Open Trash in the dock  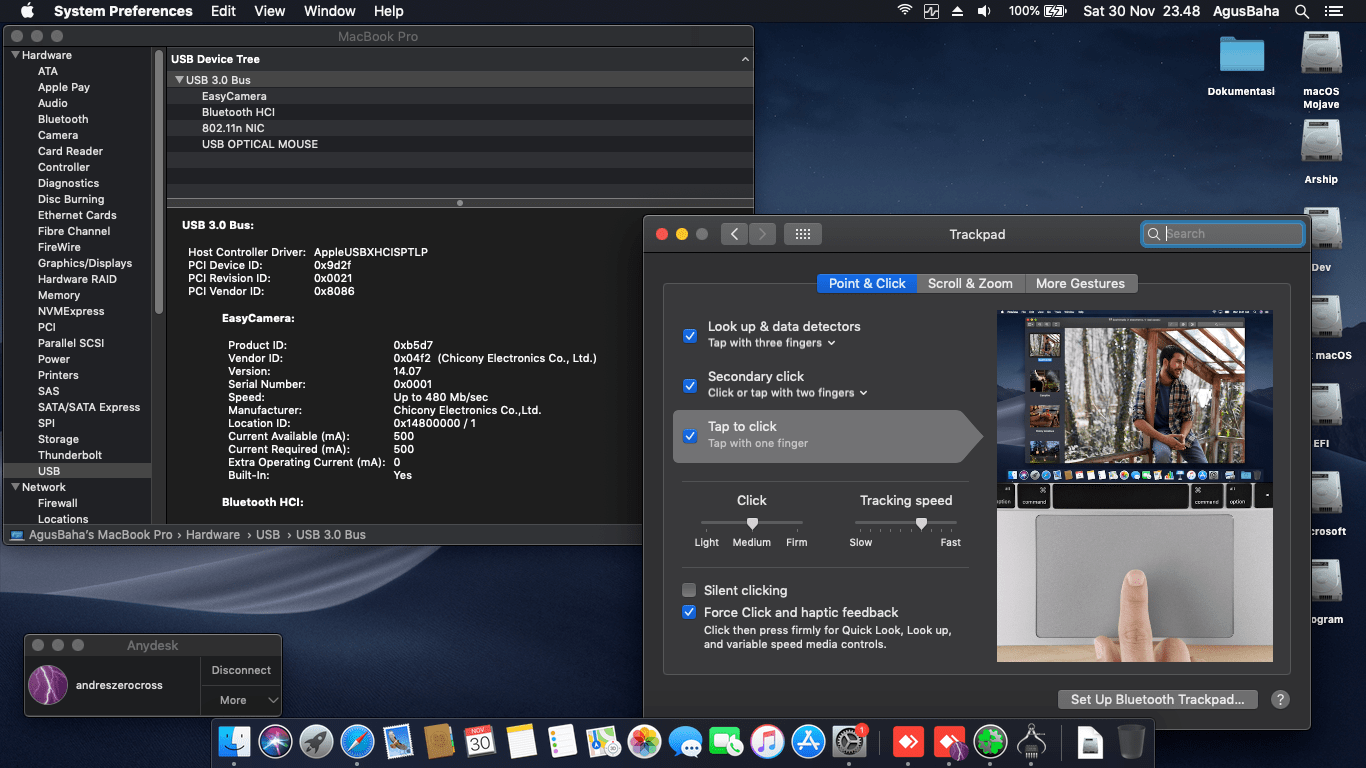click(x=1131, y=741)
